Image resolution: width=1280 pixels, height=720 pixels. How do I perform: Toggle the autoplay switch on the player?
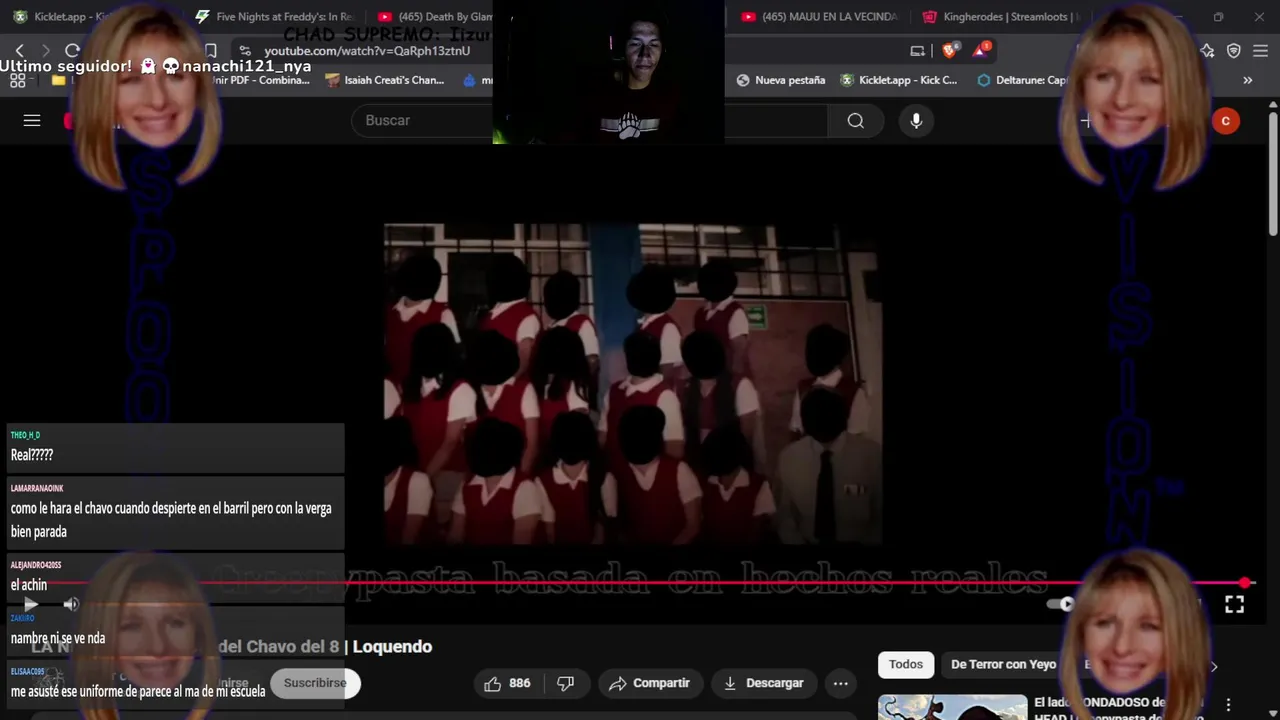click(x=1063, y=604)
